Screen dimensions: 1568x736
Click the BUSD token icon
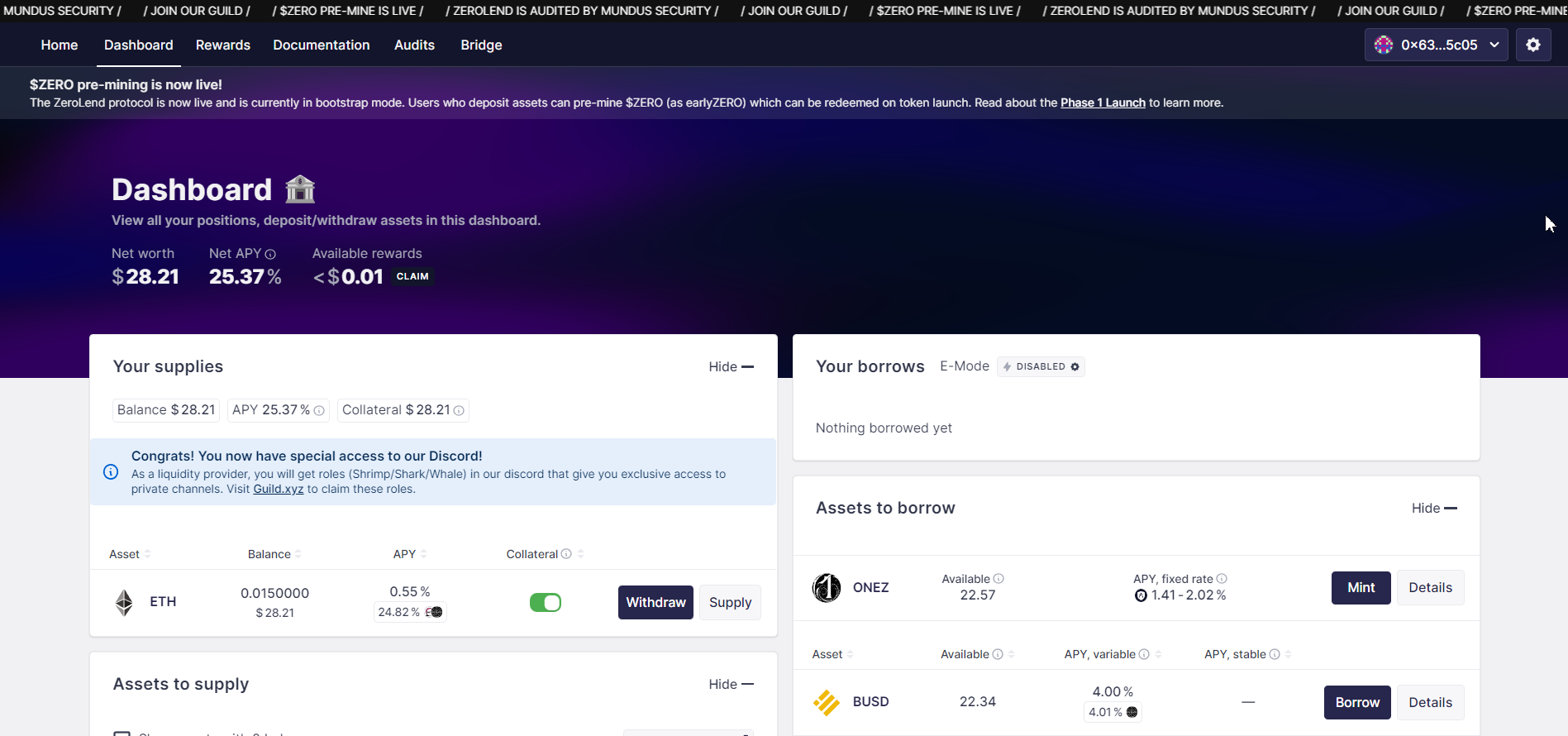(x=827, y=702)
